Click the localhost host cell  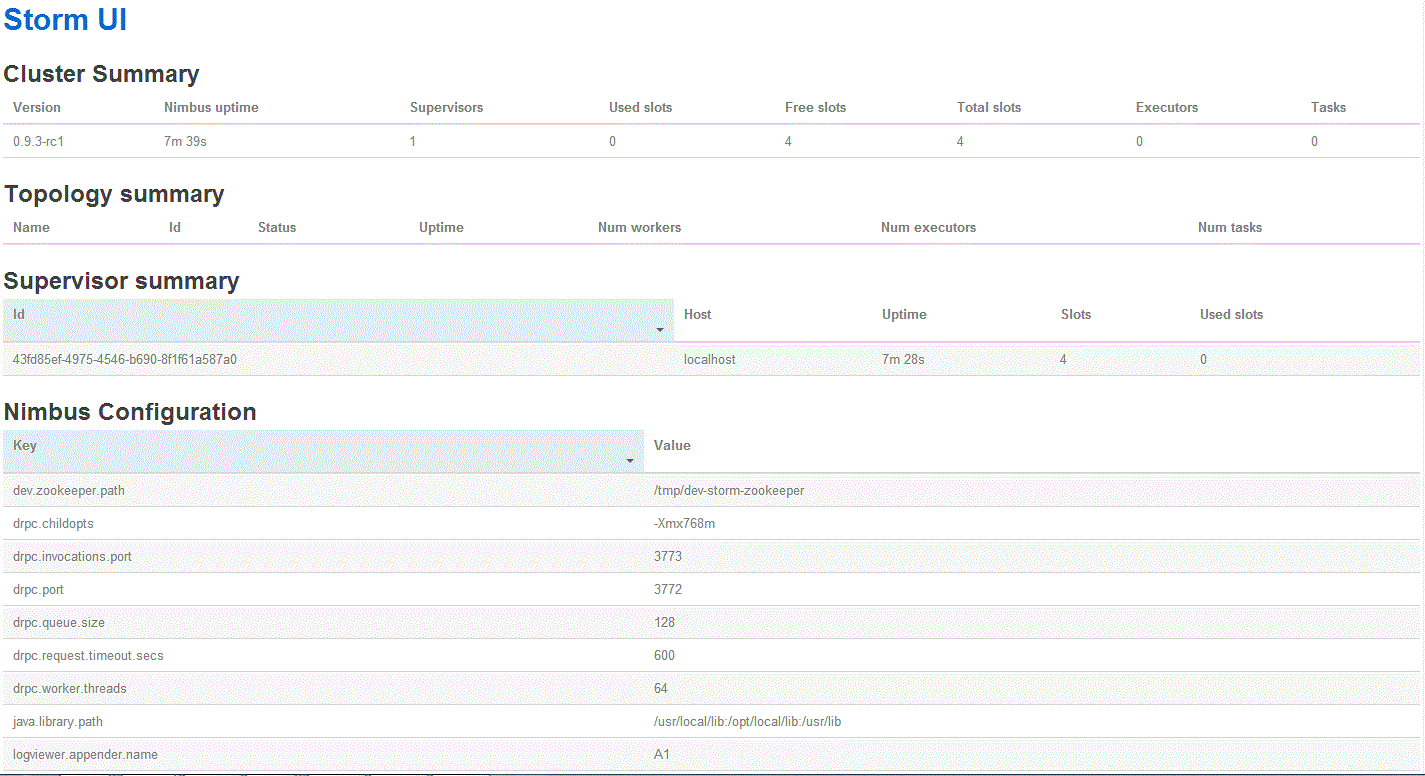tap(709, 359)
